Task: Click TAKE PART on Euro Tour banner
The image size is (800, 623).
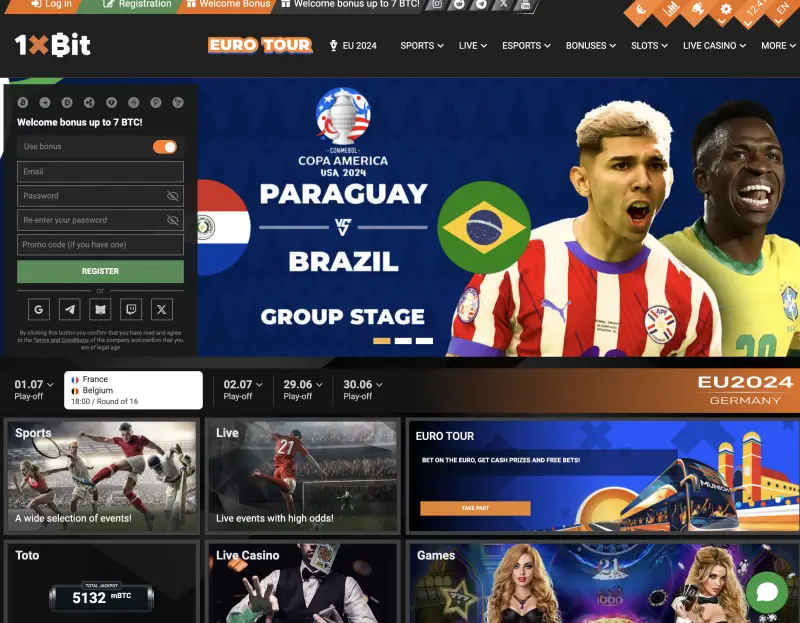Action: [x=475, y=508]
